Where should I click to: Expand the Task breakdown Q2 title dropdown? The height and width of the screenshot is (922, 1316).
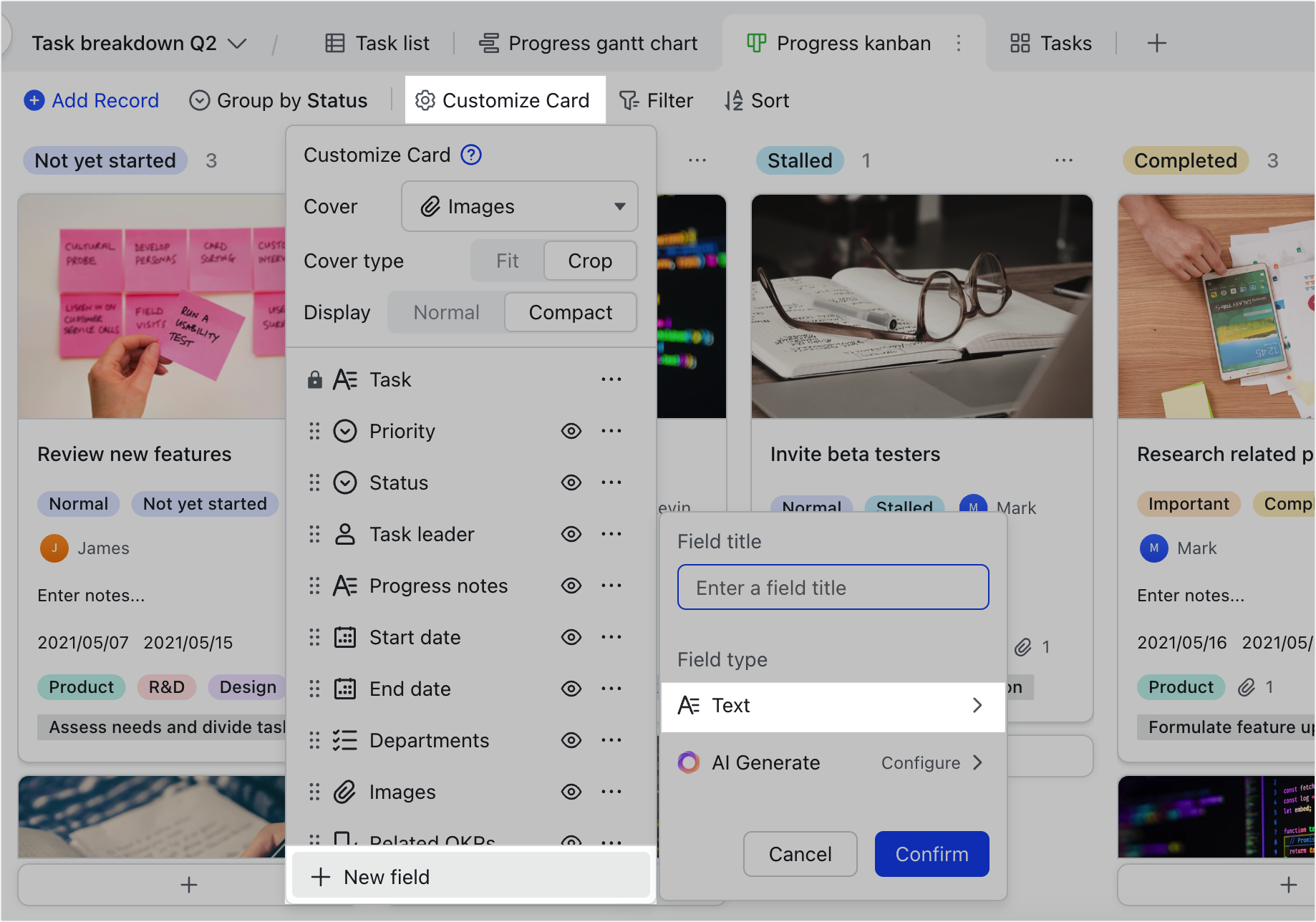coord(238,43)
